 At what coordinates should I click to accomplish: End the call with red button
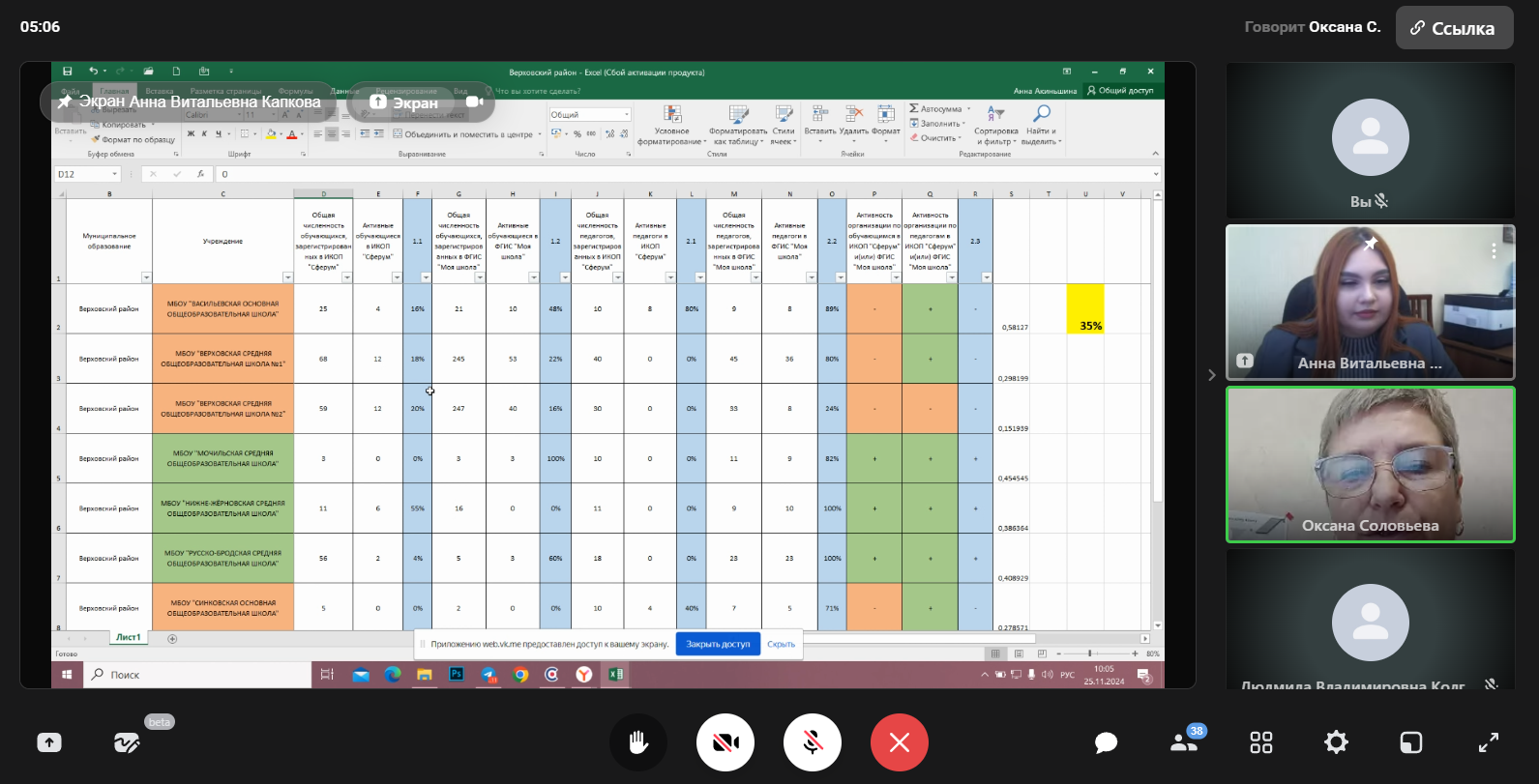[x=899, y=742]
